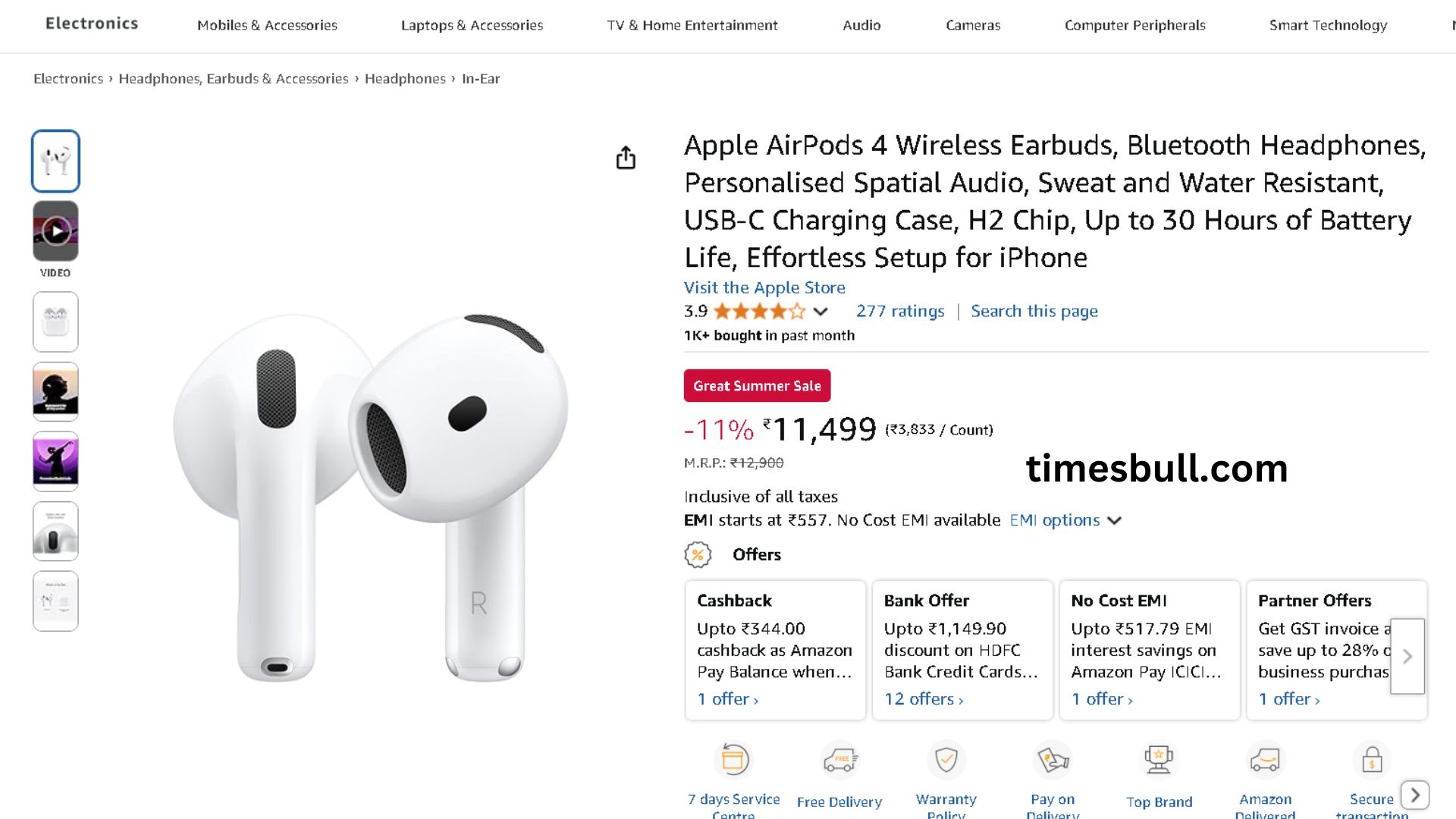
Task: Open the Audio category menu
Action: point(861,25)
